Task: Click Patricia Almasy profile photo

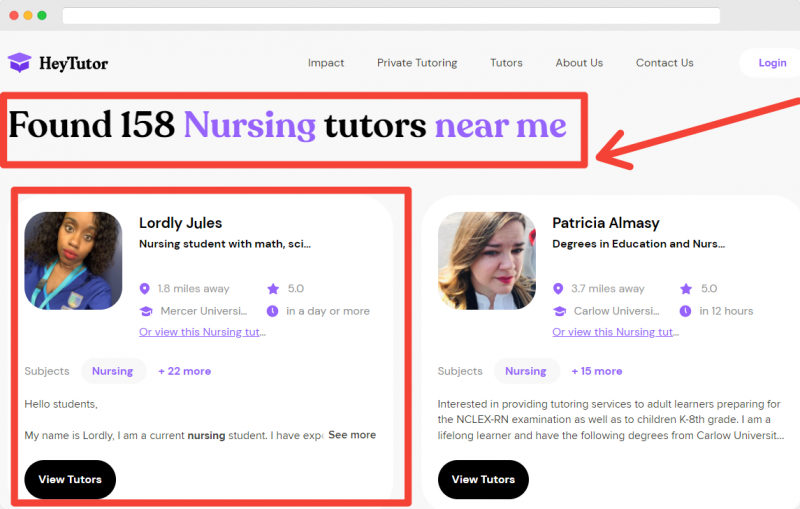Action: click(487, 261)
